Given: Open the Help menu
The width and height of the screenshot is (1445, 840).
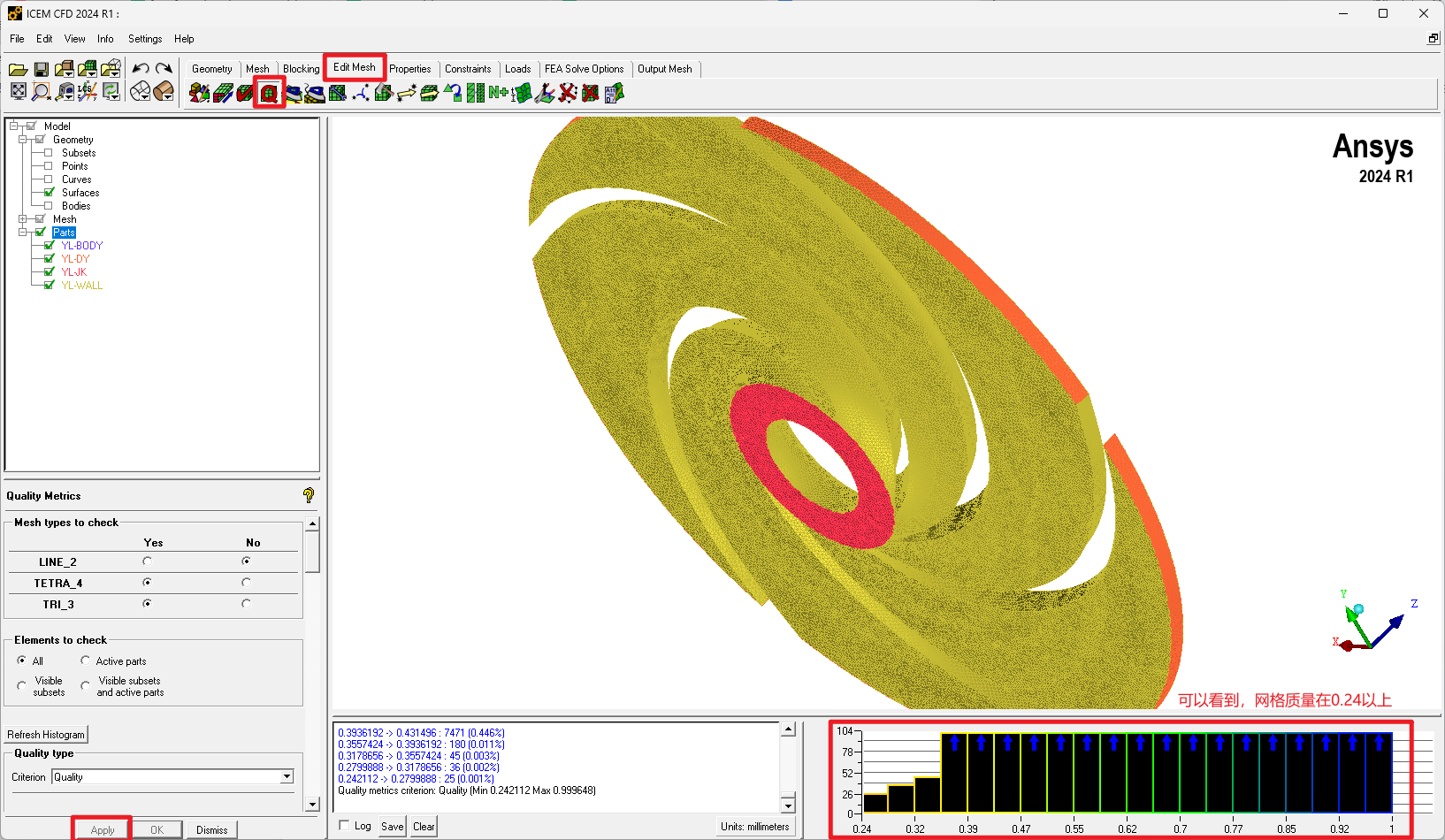Looking at the screenshot, I should point(184,39).
